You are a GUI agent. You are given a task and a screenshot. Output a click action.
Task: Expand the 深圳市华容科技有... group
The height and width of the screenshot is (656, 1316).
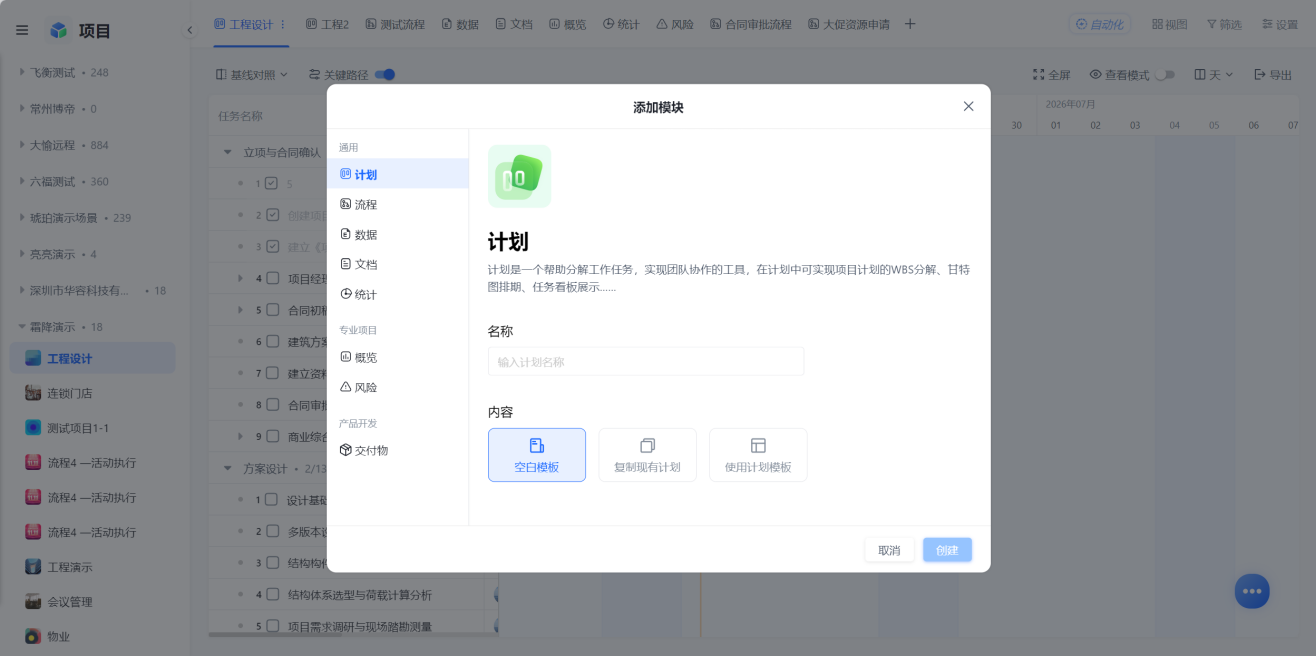(22, 290)
